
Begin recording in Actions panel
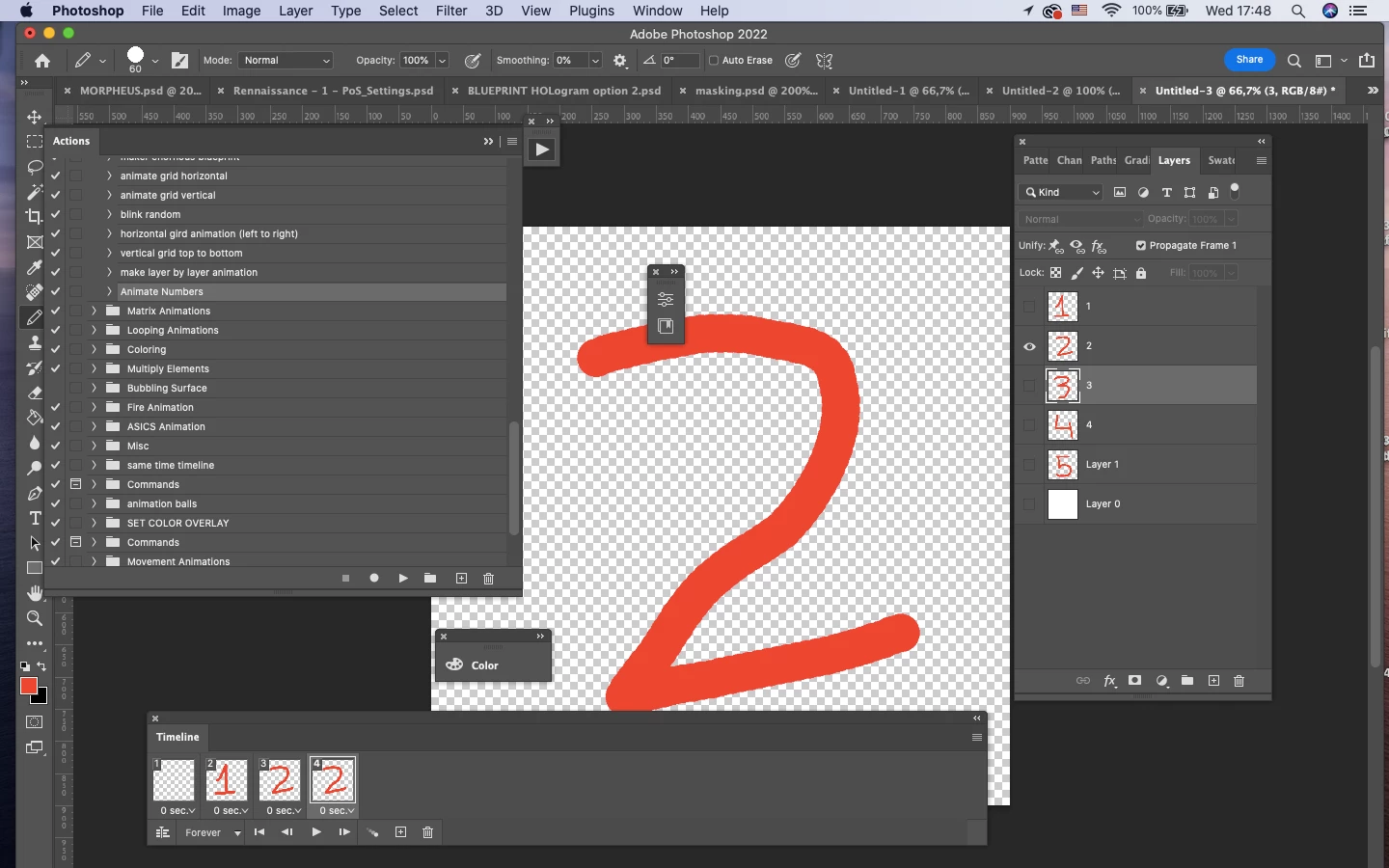374,579
